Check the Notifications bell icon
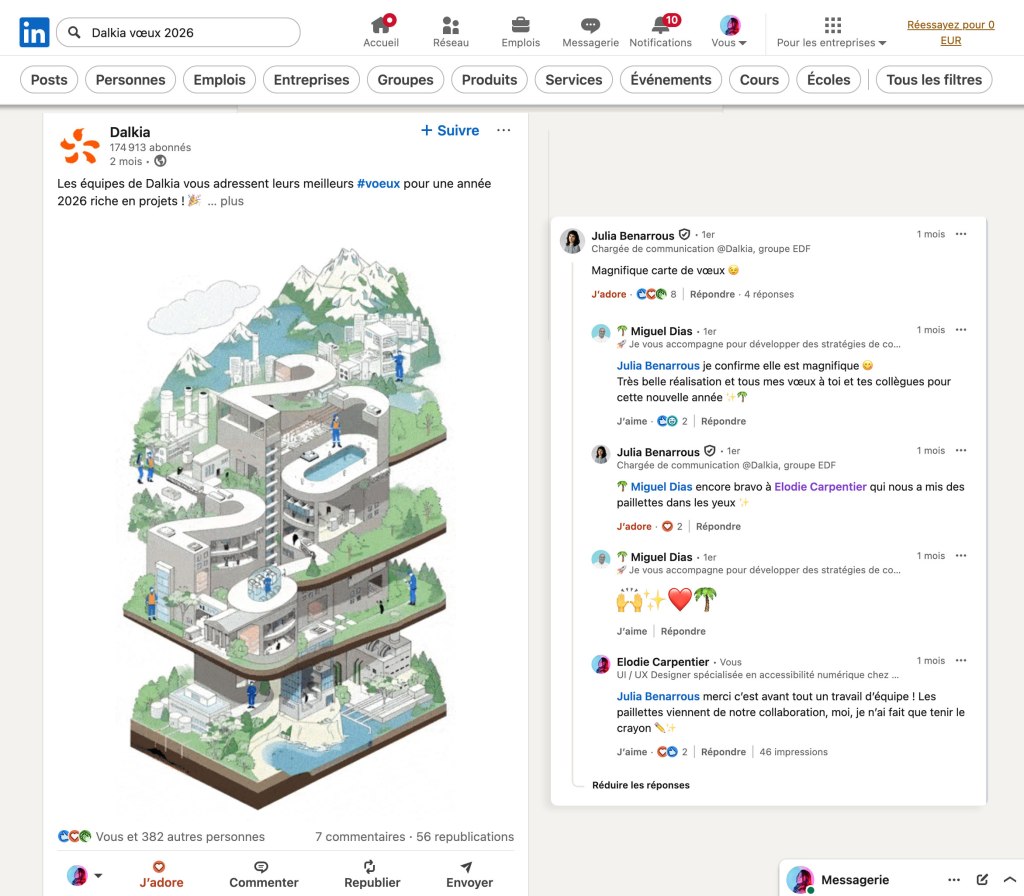 660,25
